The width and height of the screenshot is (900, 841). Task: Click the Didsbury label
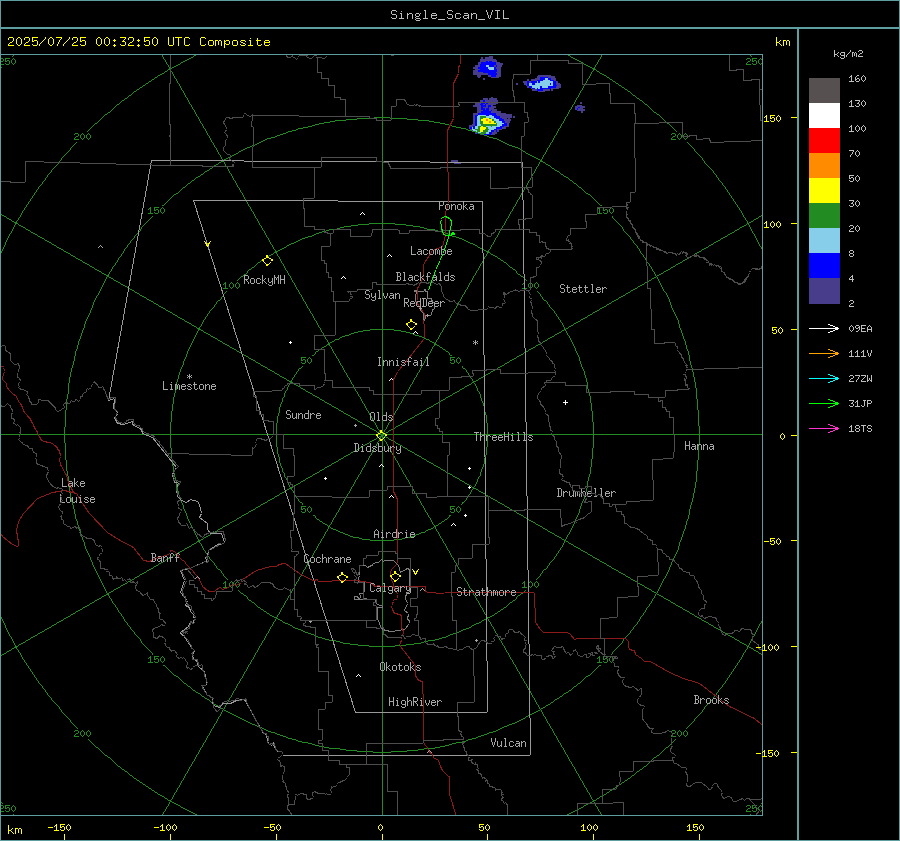coord(377,448)
